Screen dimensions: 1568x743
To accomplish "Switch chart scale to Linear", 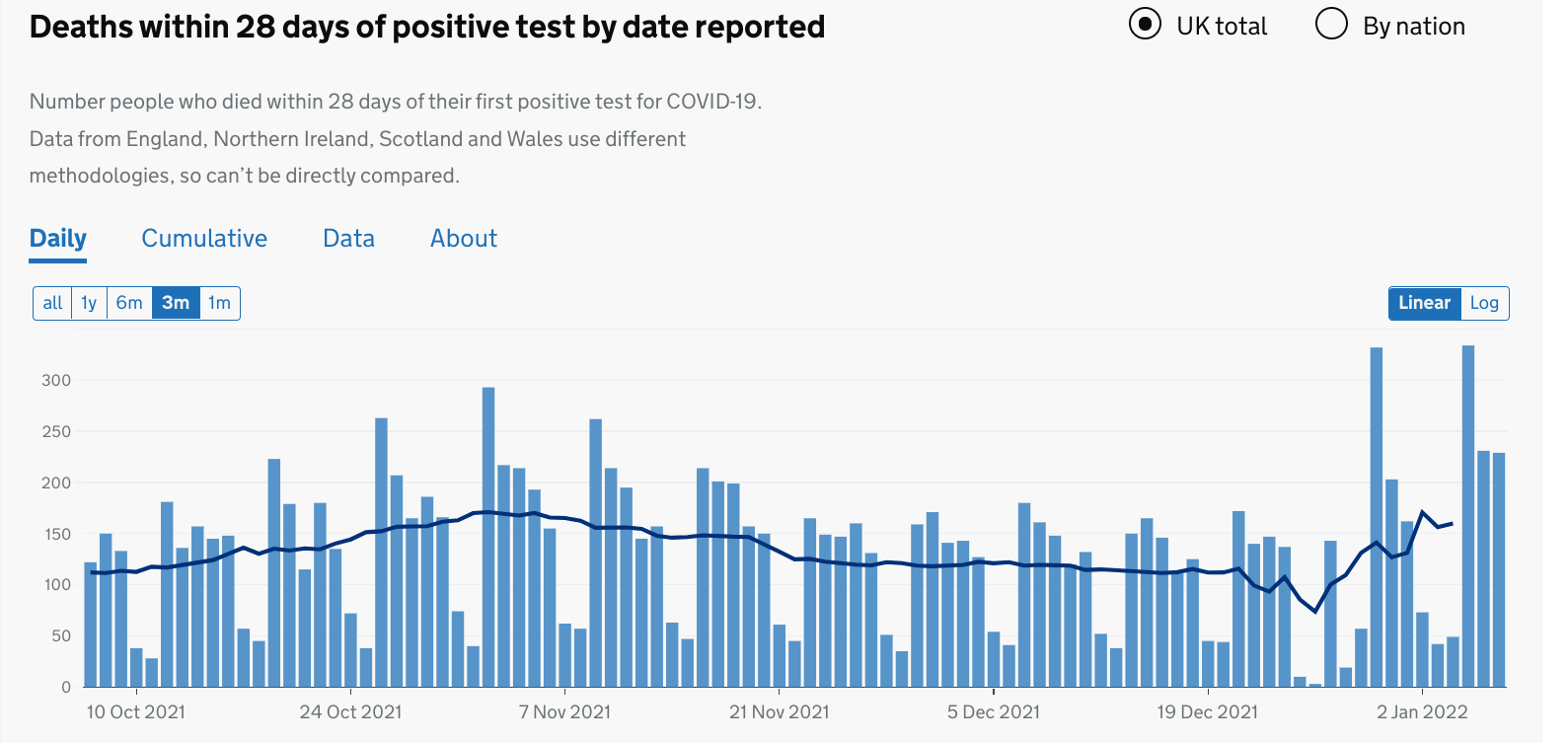I will click(x=1424, y=303).
